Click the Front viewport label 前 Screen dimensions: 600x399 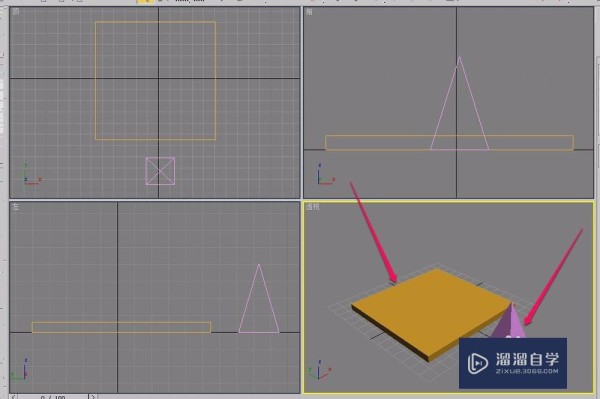(309, 11)
